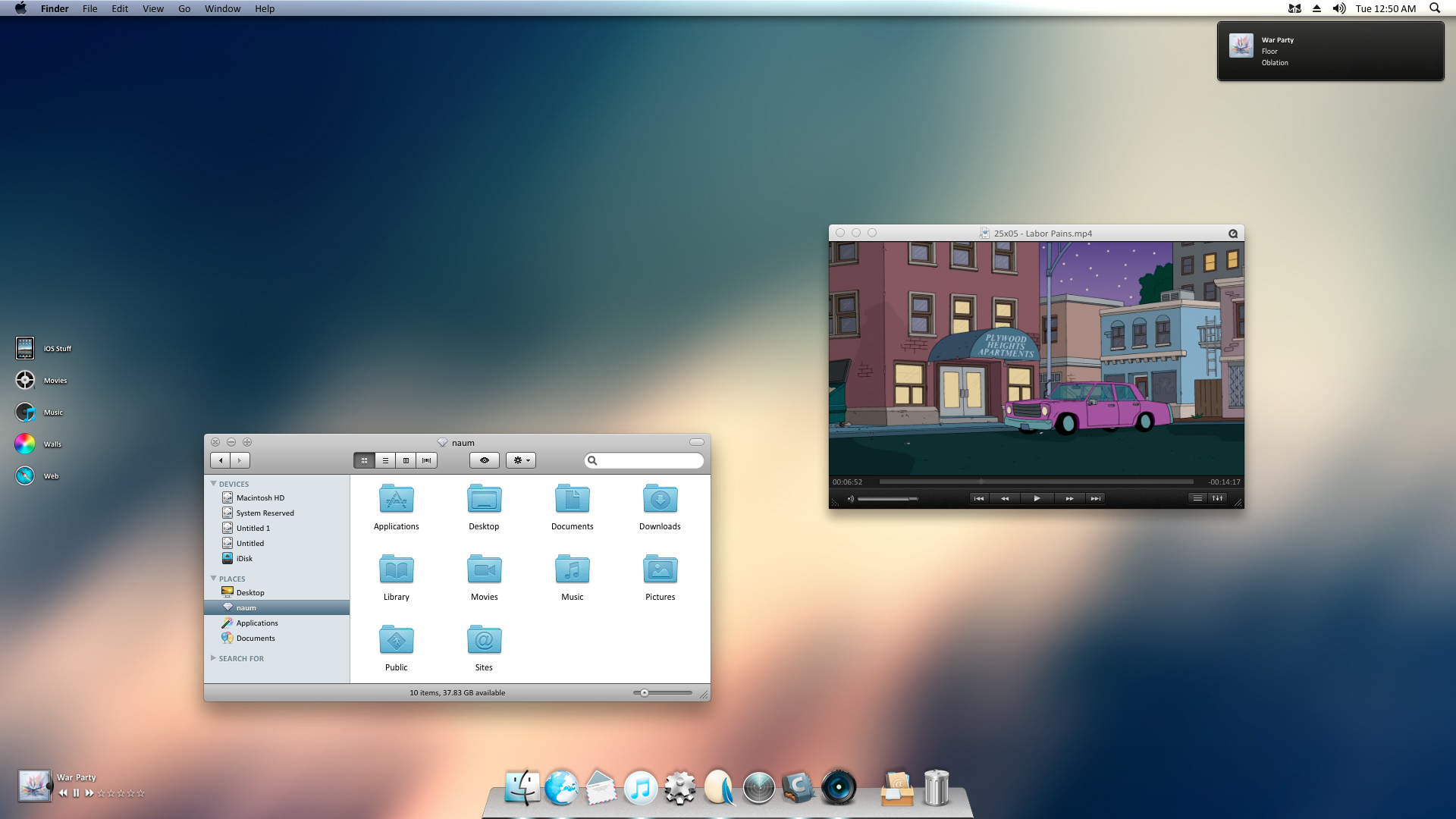Open the Desktop folder icon
Screen dimensions: 1456x819
tap(484, 499)
